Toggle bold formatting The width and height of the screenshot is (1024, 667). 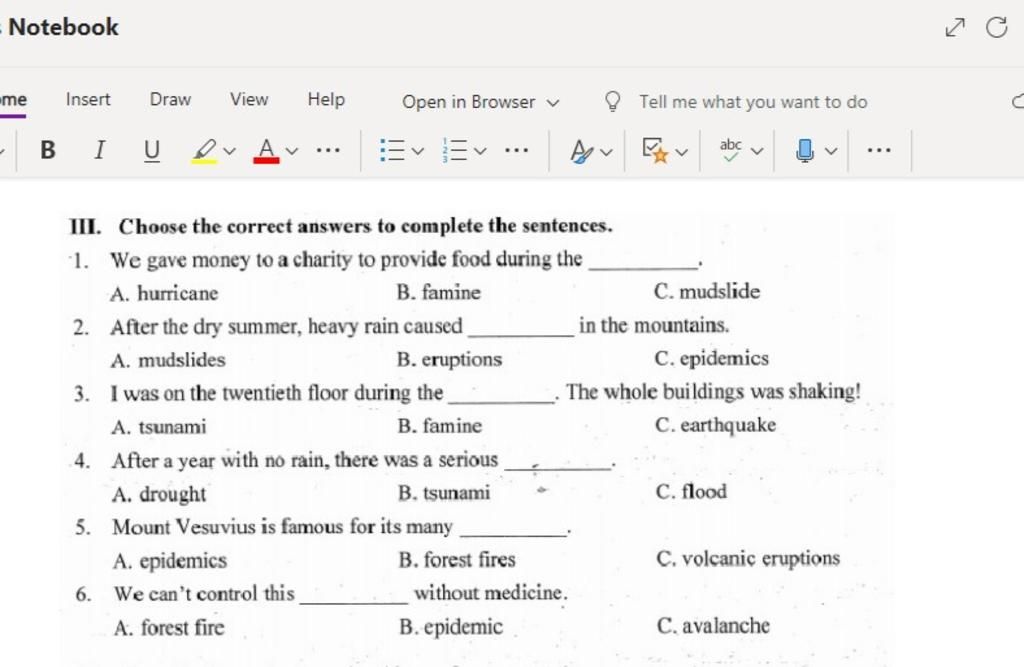click(x=48, y=150)
